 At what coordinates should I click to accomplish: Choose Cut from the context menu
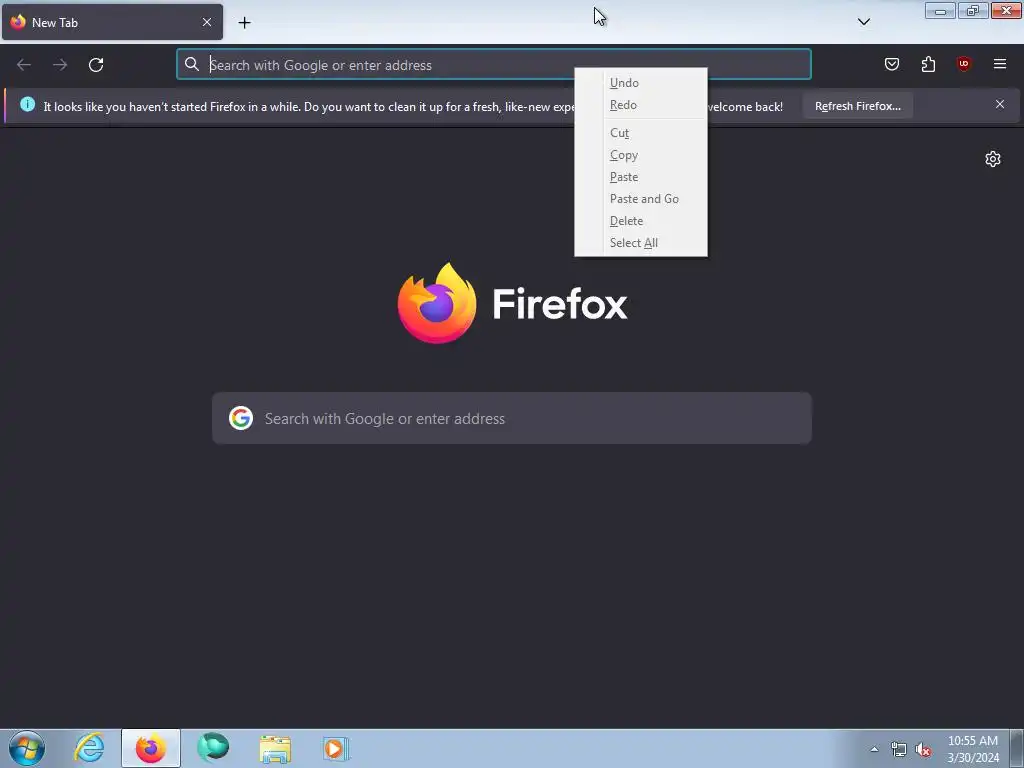pyautogui.click(x=641, y=133)
